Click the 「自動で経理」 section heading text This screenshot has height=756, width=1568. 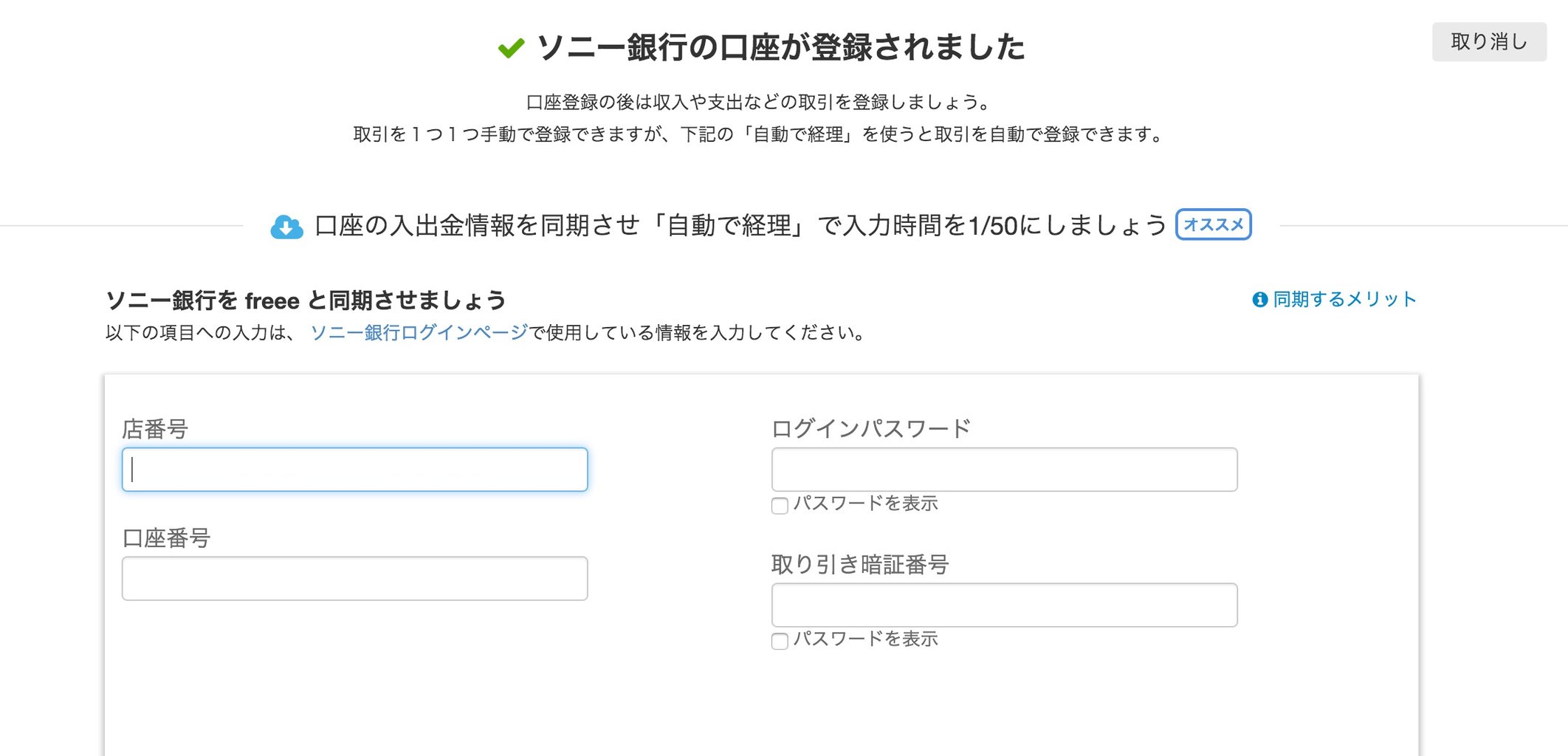[x=740, y=225]
